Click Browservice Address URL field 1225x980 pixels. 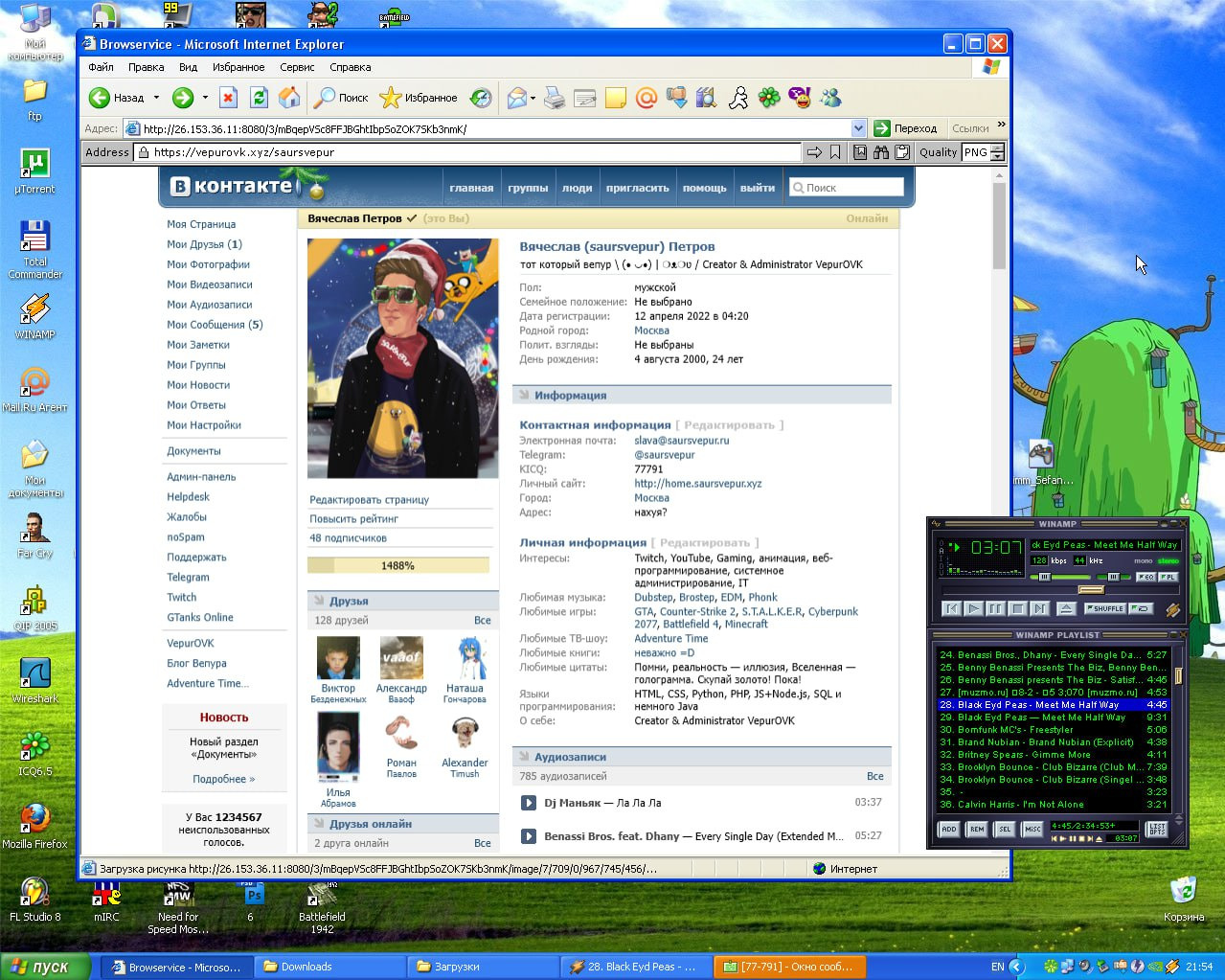(468, 152)
